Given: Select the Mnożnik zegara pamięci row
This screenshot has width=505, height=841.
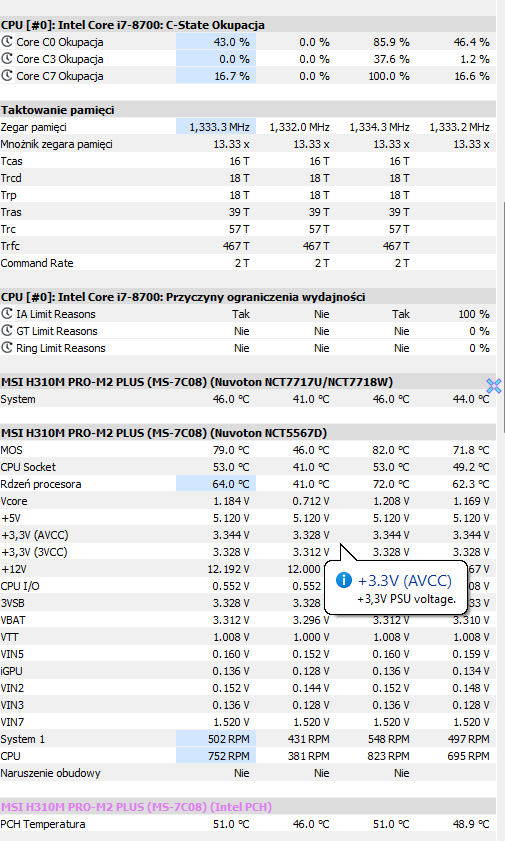Looking at the screenshot, I should (x=248, y=144).
